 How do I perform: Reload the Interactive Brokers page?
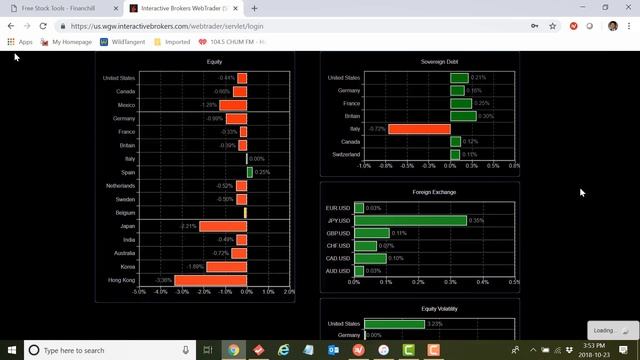coord(43,26)
